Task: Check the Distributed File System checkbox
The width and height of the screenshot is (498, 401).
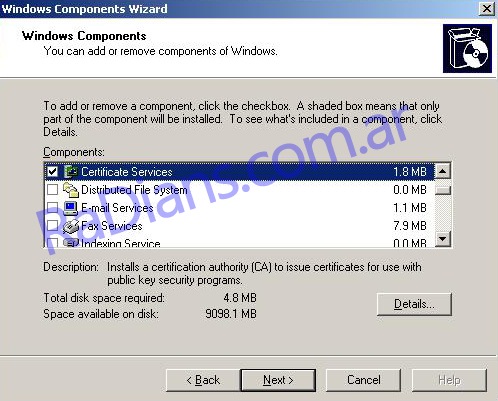Action: click(x=52, y=190)
